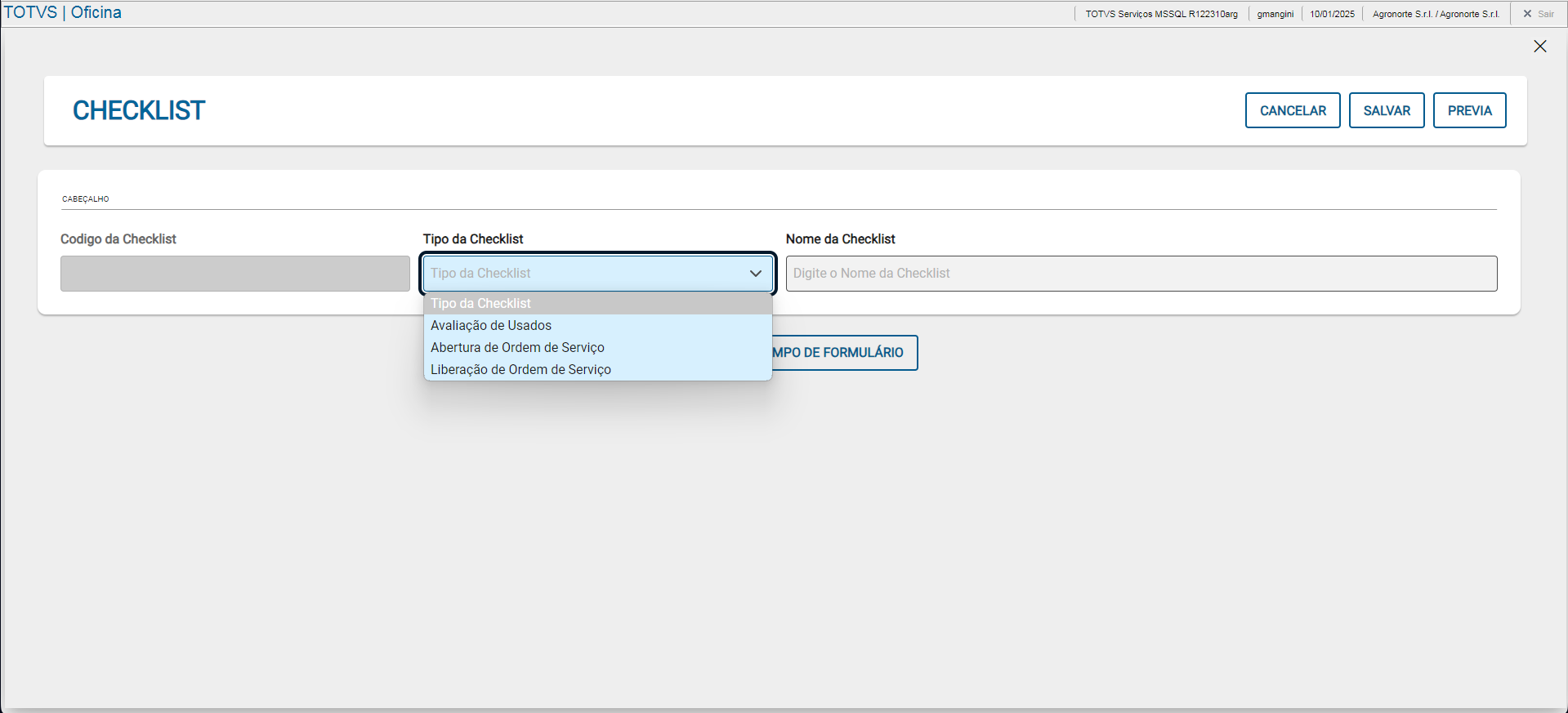Choose 'Abertura de Ordem de Serviço' from the list

(x=517, y=348)
